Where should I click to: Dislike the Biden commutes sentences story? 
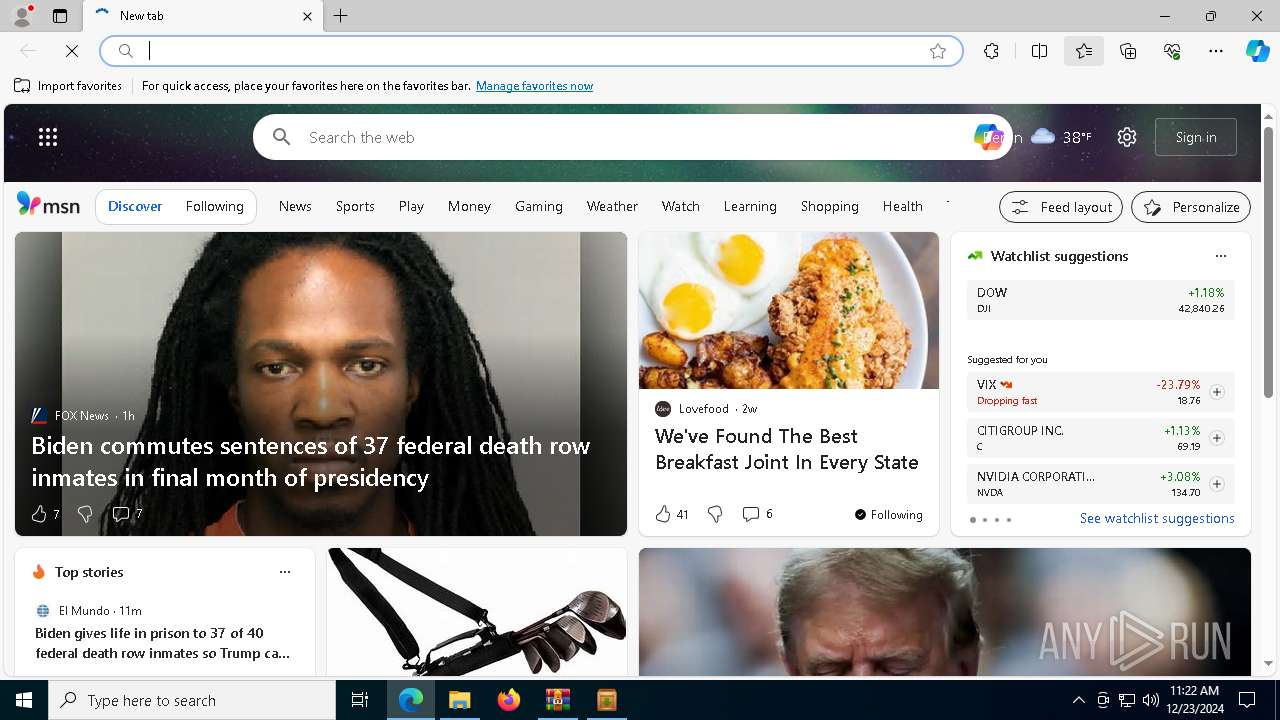[x=85, y=514]
